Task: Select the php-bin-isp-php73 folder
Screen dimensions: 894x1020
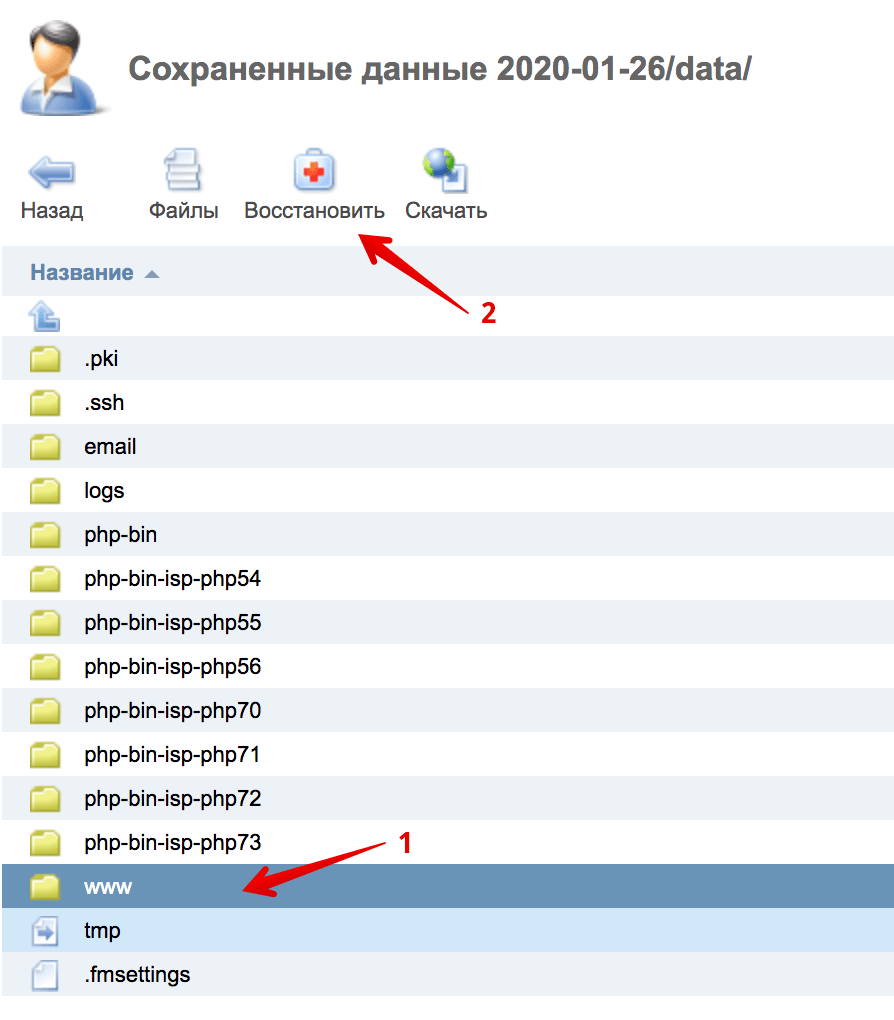Action: point(448,842)
